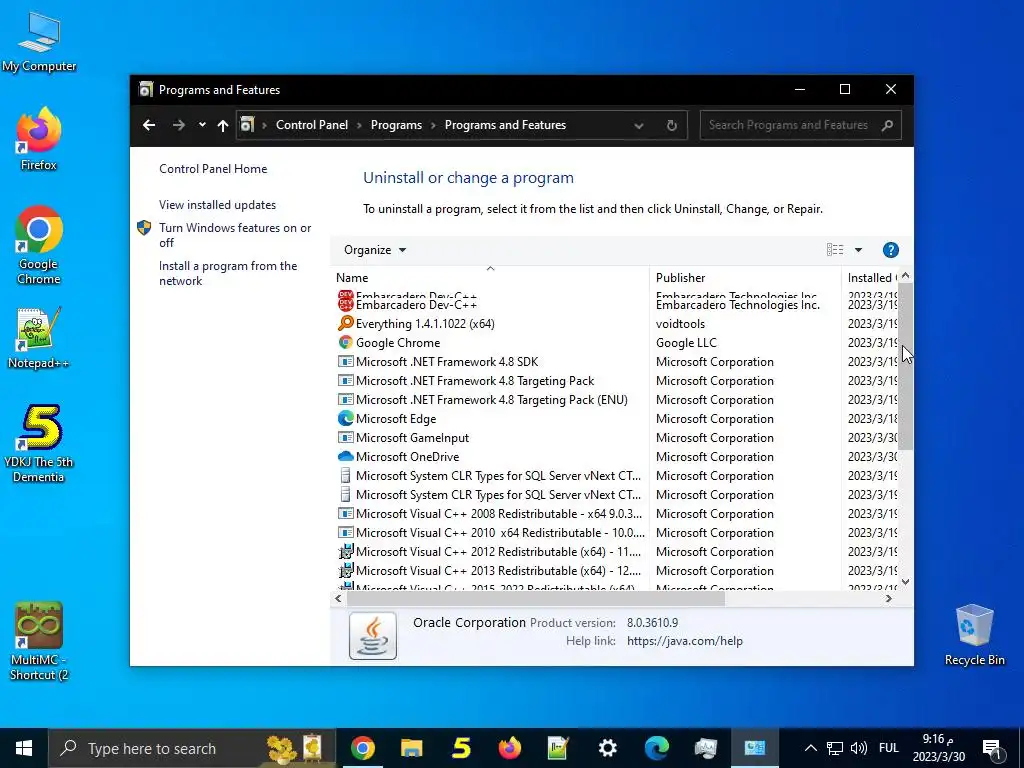Open the Windows Start button
The height and width of the screenshot is (768, 1024).
click(24, 748)
